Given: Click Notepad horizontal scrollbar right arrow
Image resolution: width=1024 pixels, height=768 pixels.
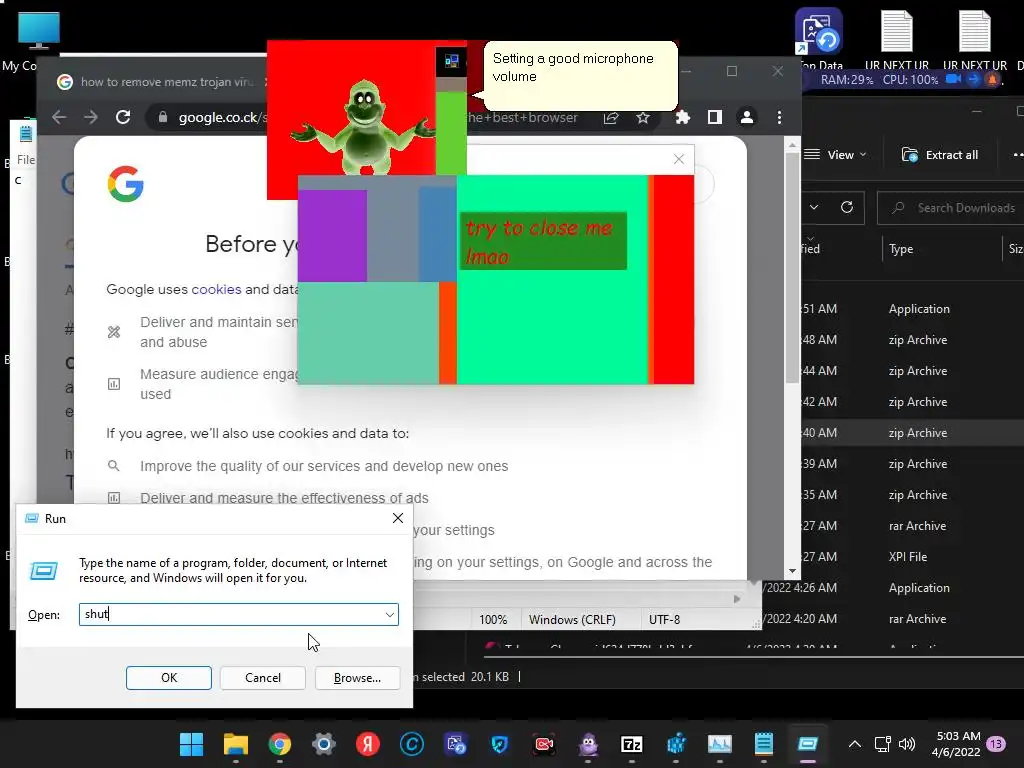Looking at the screenshot, I should [x=737, y=599].
